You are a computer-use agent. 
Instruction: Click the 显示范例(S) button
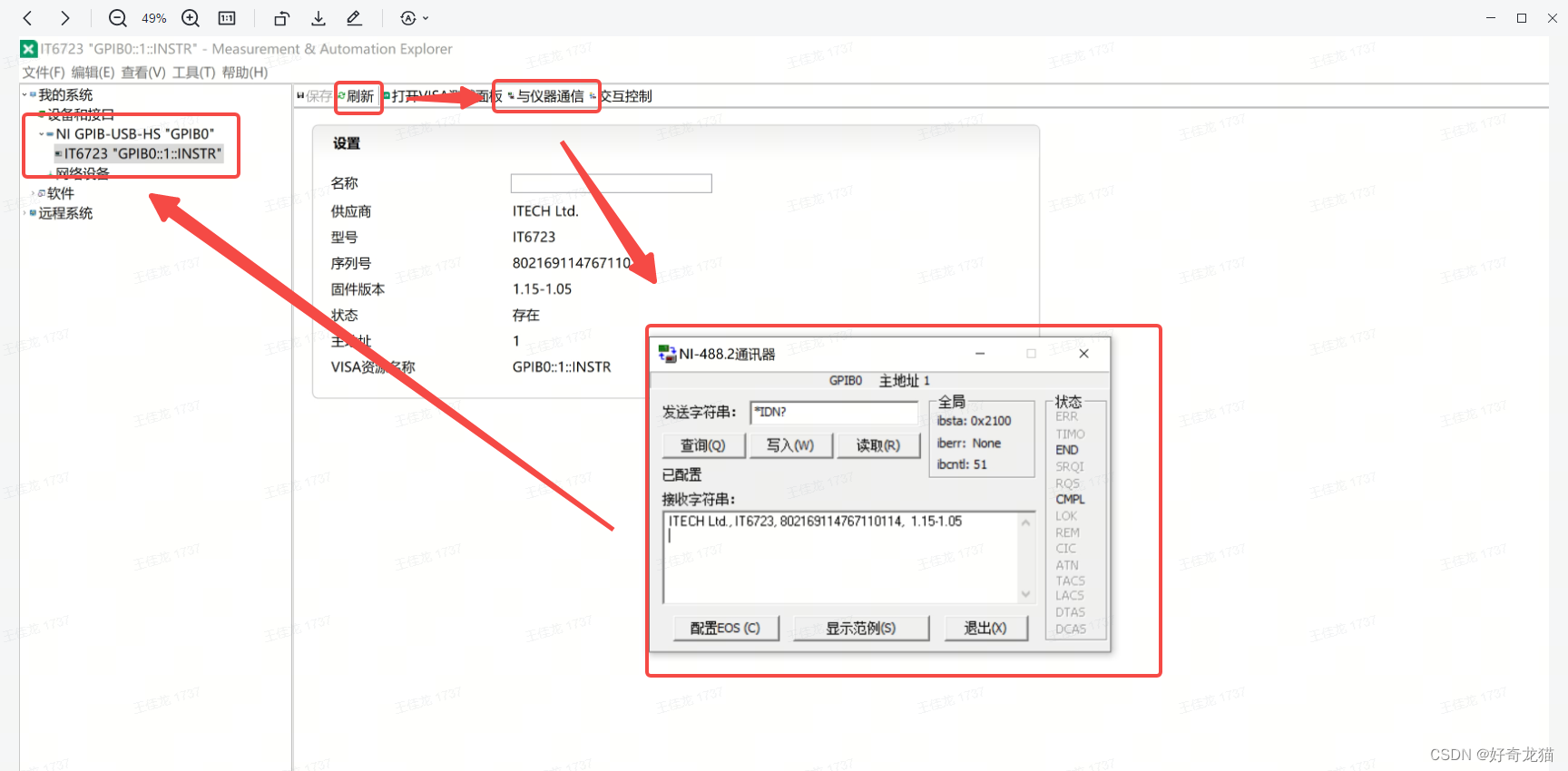pyautogui.click(x=860, y=628)
